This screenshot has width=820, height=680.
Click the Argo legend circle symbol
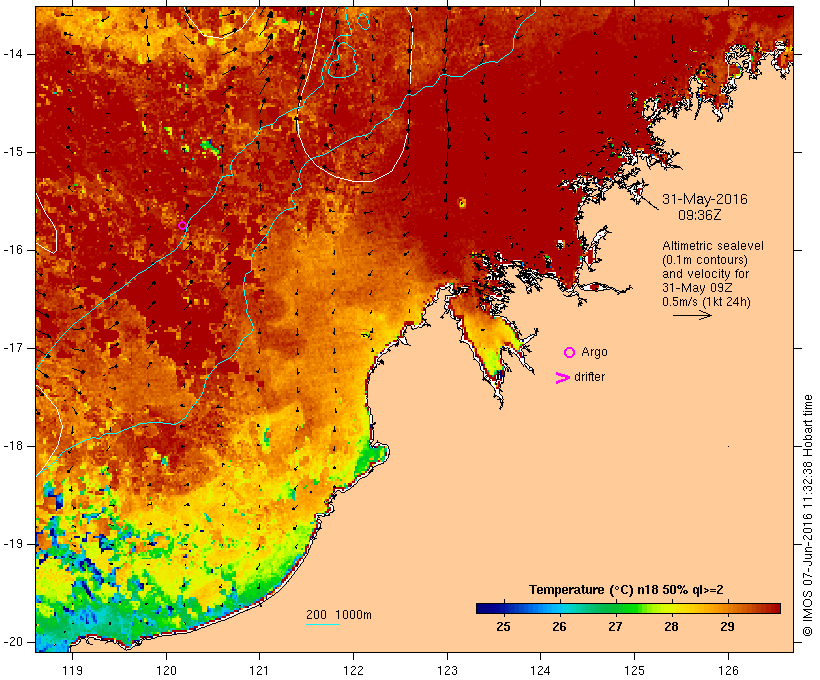pos(570,353)
